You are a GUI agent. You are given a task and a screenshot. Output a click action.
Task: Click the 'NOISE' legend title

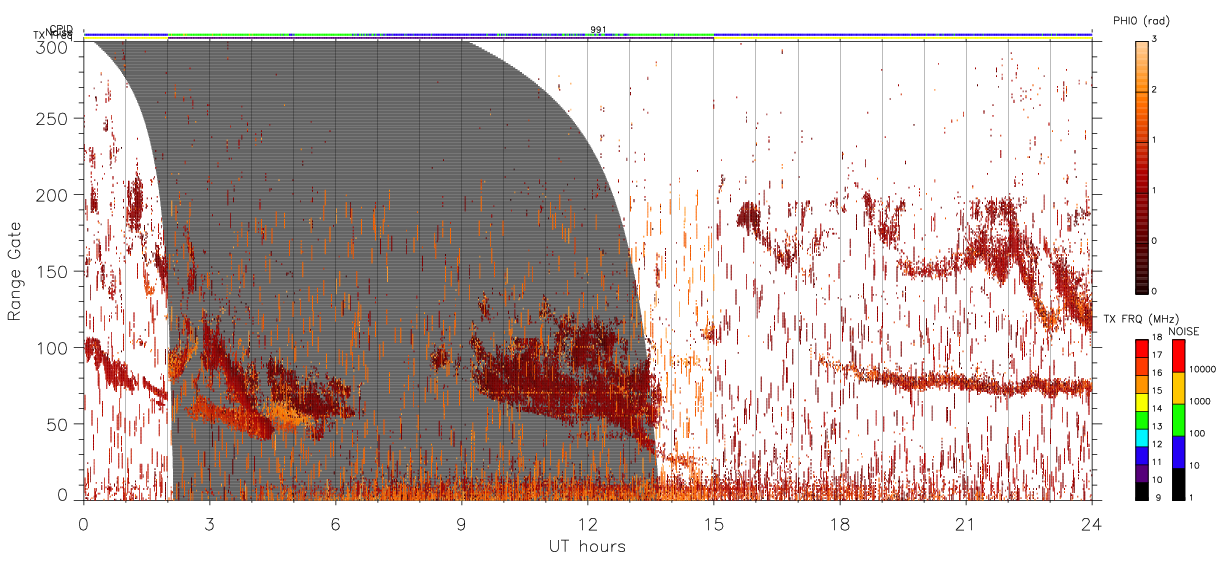point(1185,331)
